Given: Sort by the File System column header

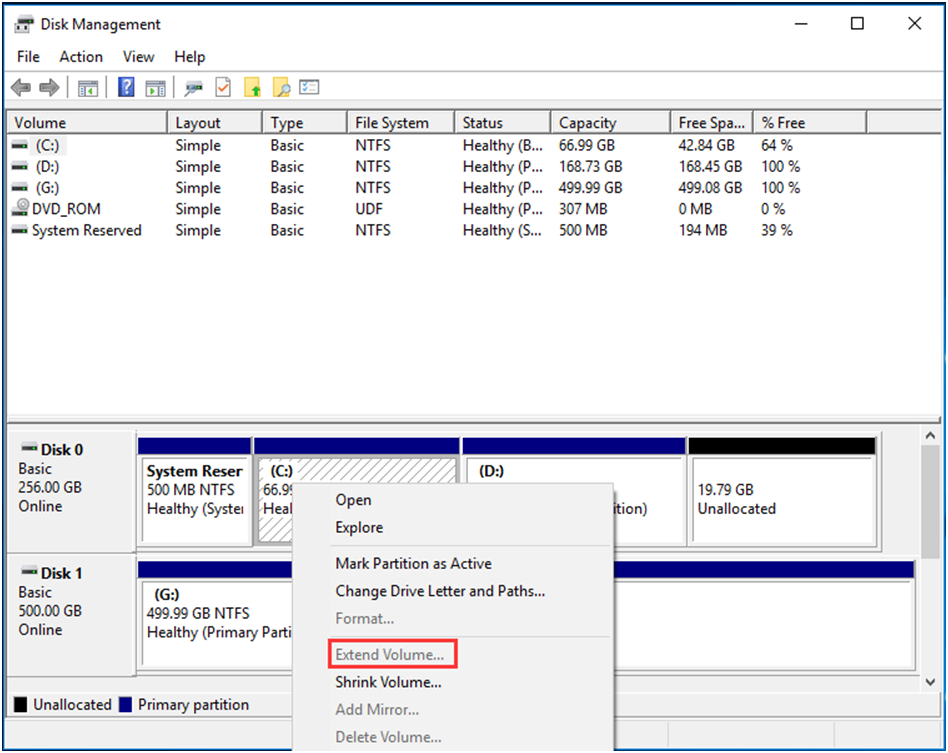Looking at the screenshot, I should click(x=401, y=123).
